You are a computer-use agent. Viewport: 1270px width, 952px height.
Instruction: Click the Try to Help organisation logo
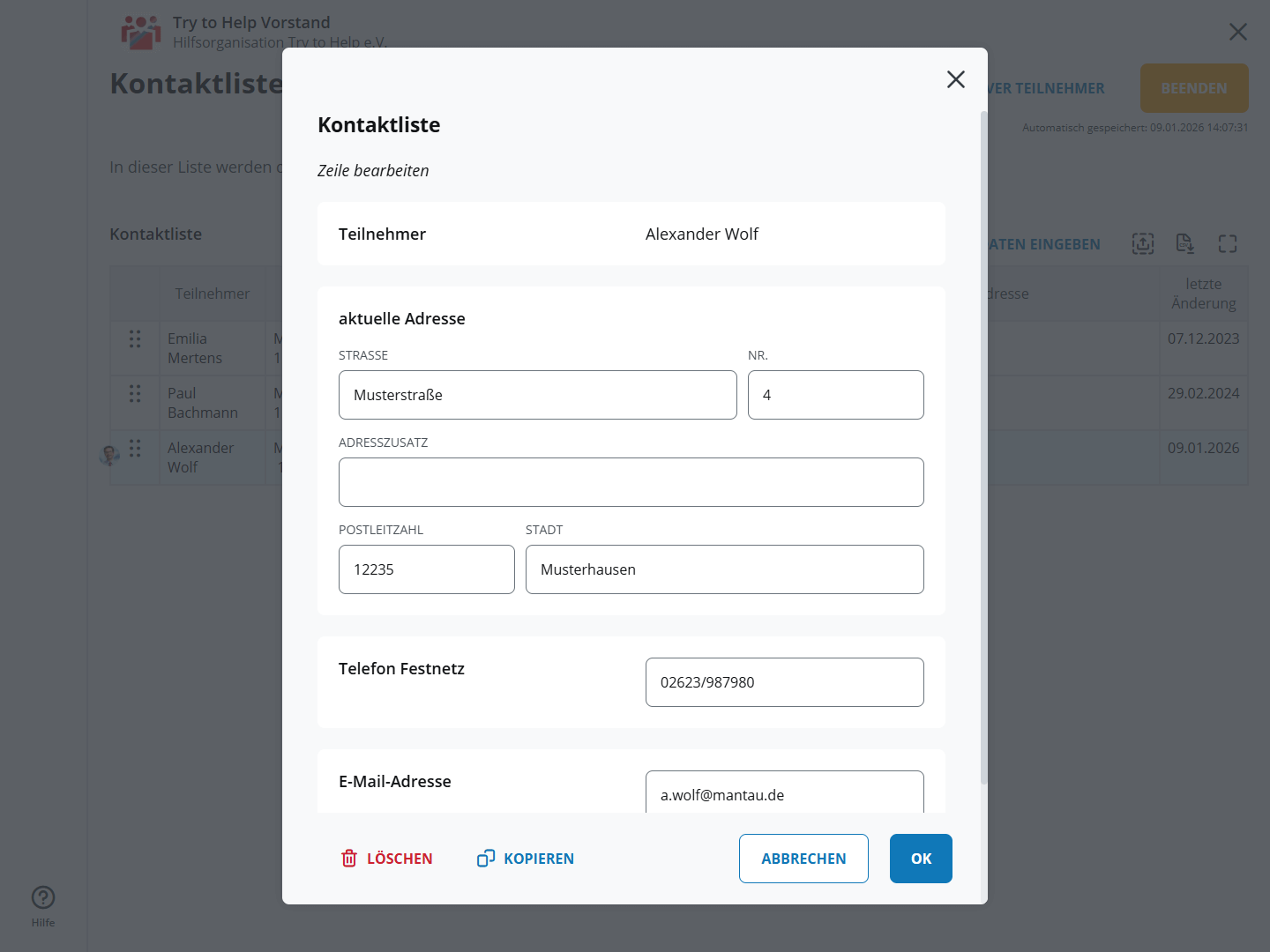click(141, 33)
